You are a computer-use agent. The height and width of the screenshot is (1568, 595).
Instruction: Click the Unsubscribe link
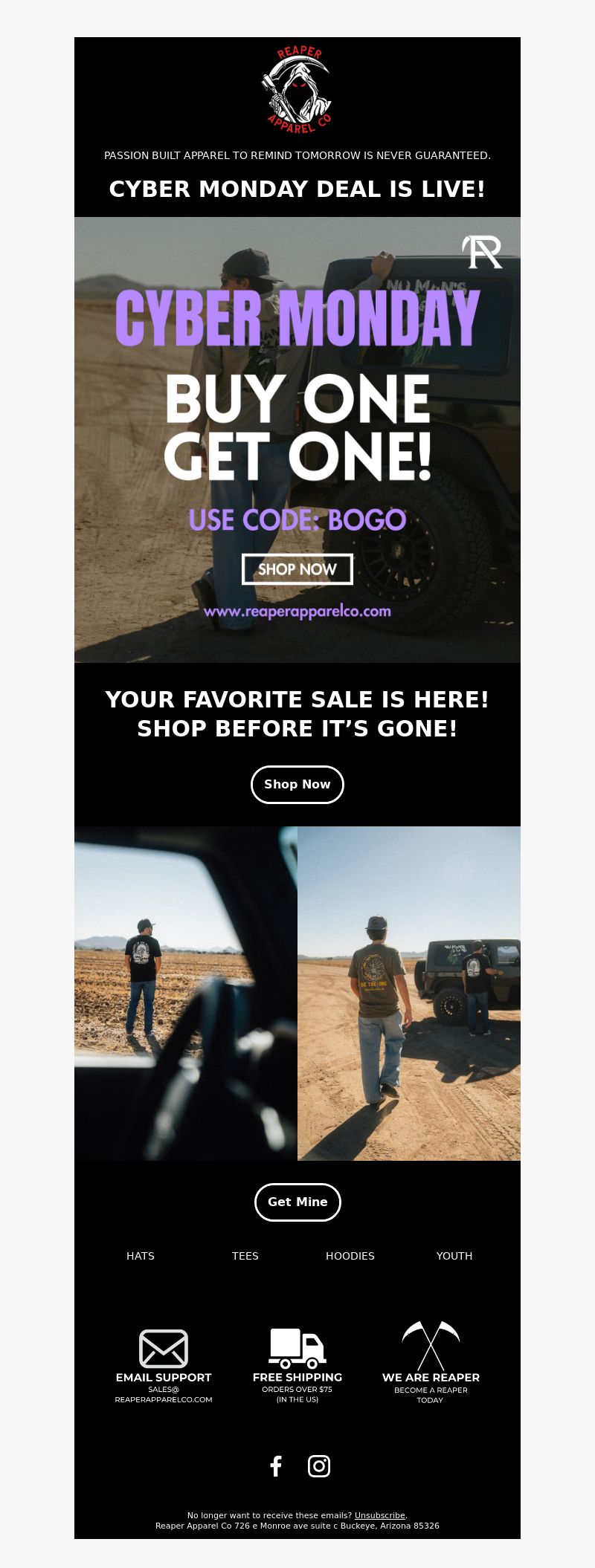380,1515
